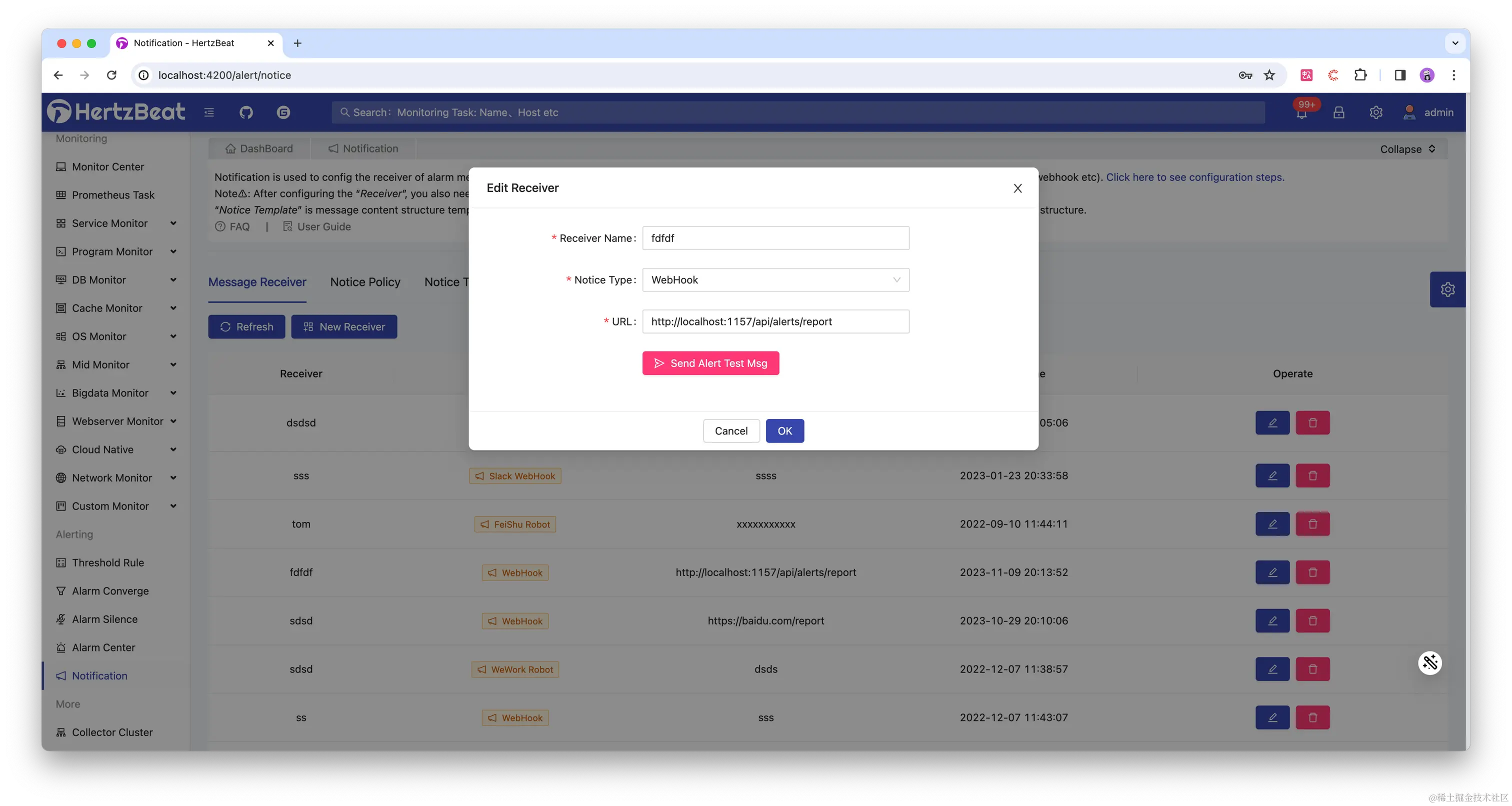Open the Gitee icon link

click(x=283, y=112)
